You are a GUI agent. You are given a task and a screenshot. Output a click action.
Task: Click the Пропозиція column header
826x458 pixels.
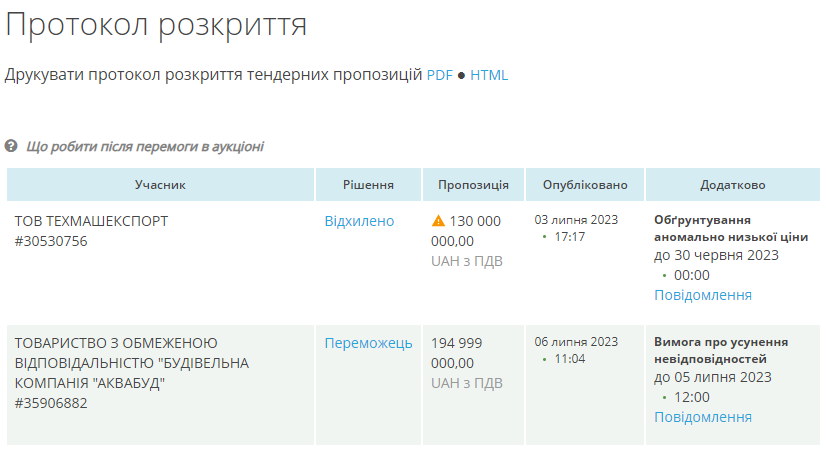tap(473, 185)
